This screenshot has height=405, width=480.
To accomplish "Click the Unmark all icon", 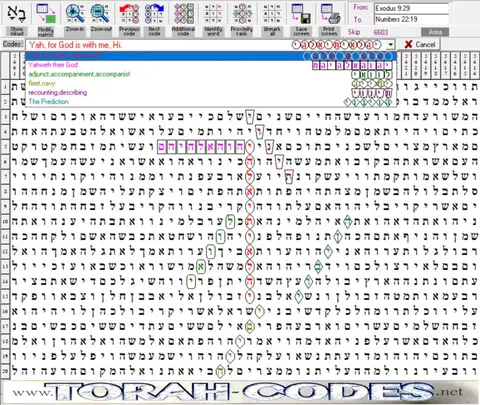I will coord(272,14).
